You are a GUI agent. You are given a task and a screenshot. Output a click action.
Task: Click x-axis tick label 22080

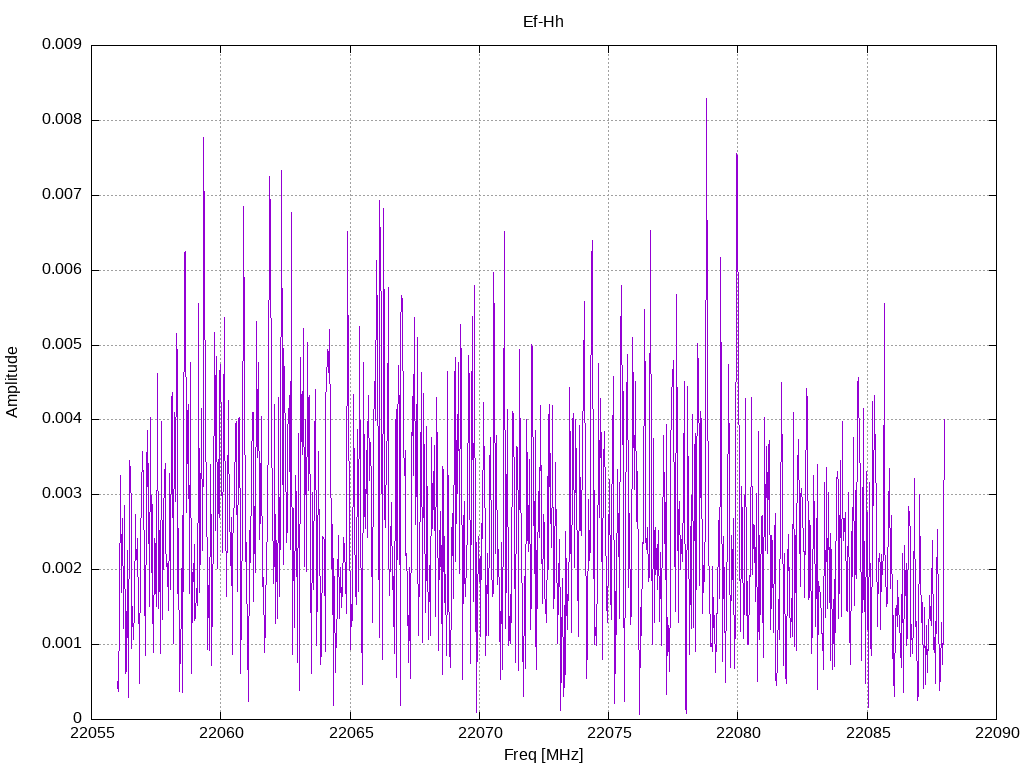(x=738, y=733)
